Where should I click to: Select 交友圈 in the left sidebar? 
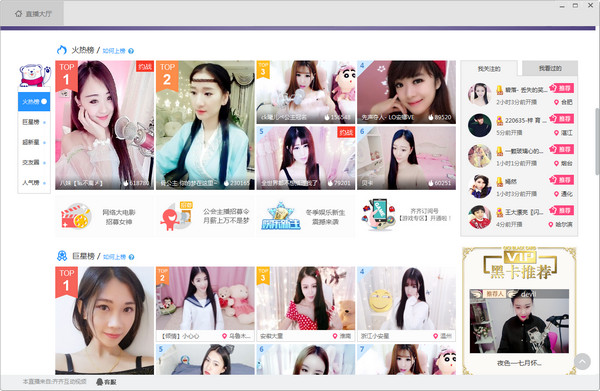click(x=34, y=163)
